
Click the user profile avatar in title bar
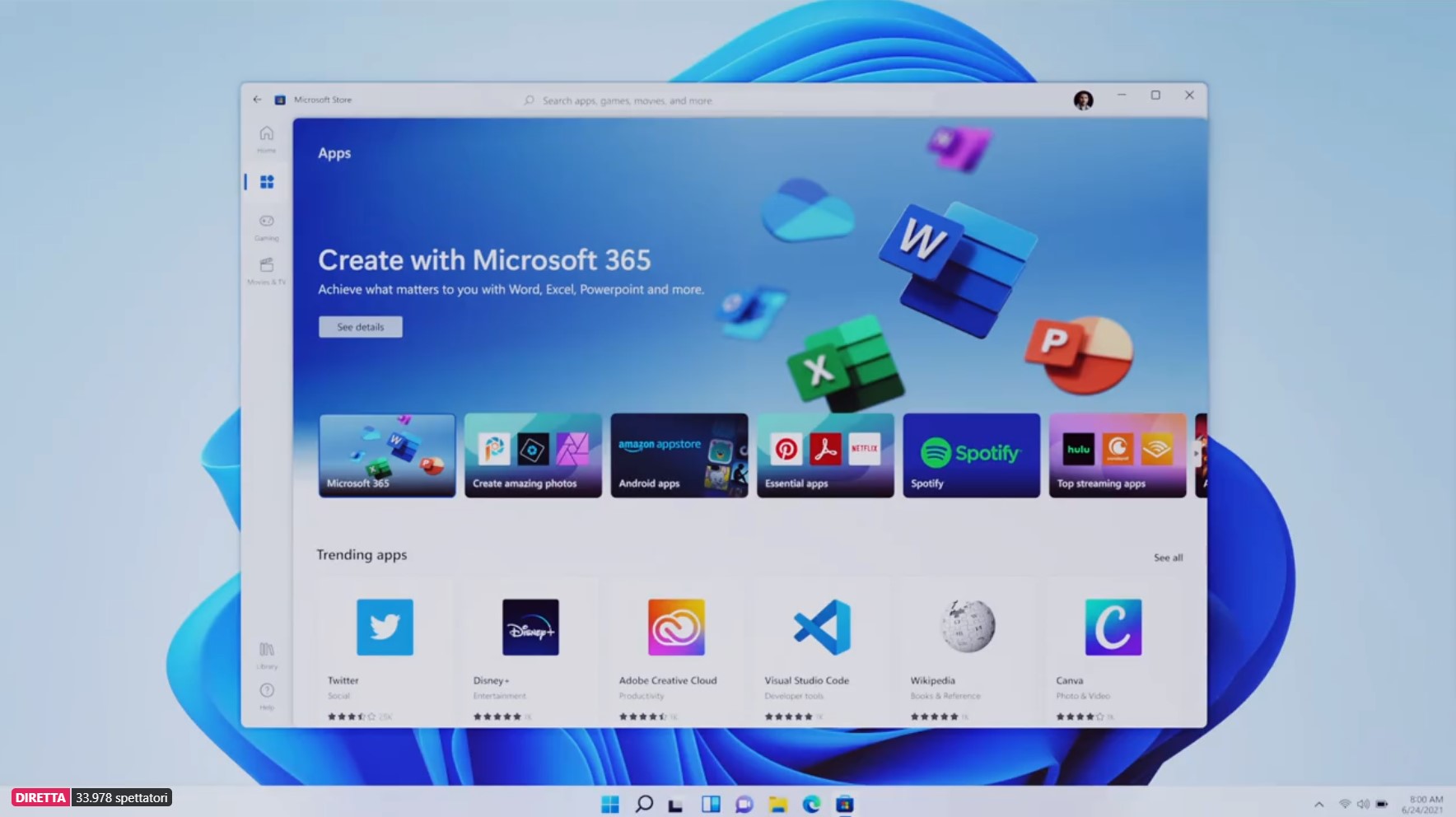[x=1083, y=100]
